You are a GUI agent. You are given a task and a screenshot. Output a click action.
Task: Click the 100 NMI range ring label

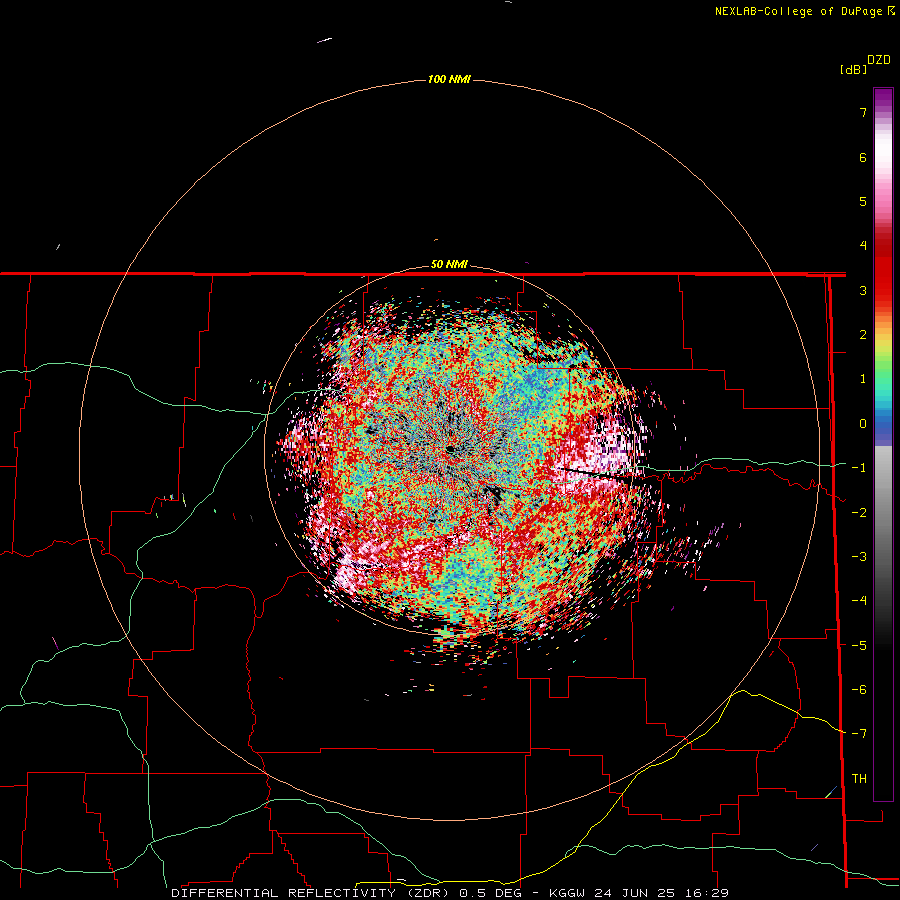[449, 79]
